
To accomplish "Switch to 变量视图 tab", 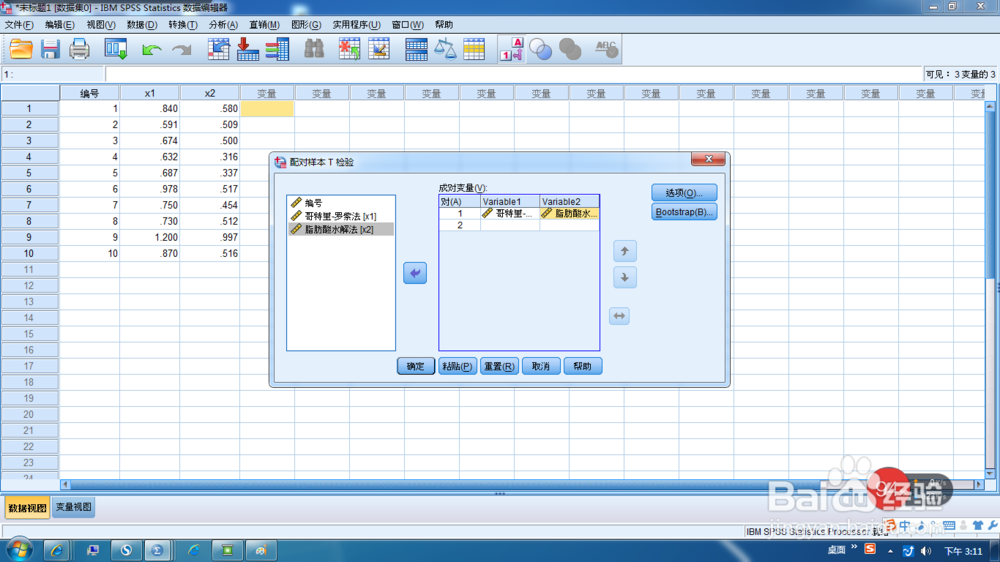I will (x=73, y=507).
